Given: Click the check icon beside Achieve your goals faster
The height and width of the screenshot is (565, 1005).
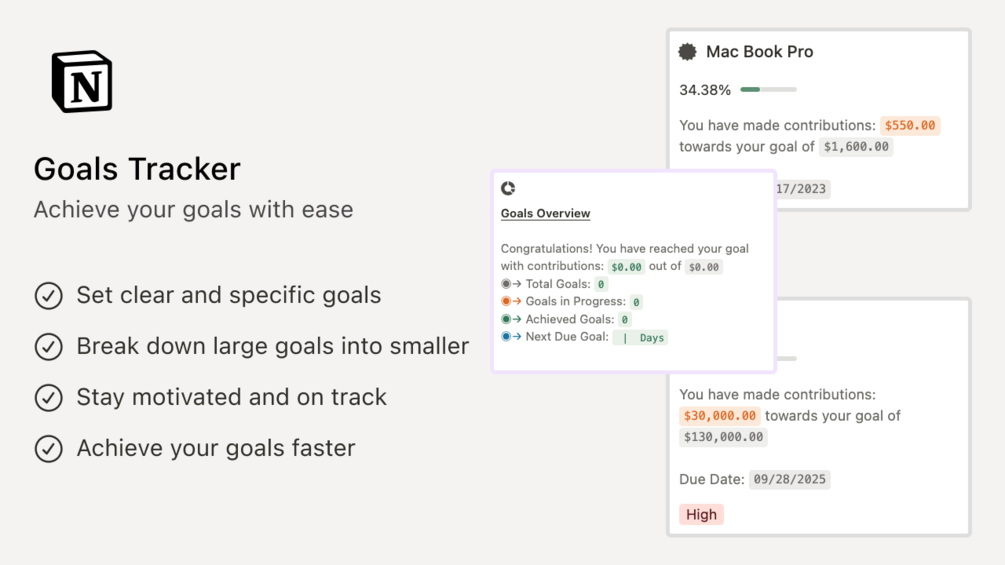Looking at the screenshot, I should coord(48,448).
